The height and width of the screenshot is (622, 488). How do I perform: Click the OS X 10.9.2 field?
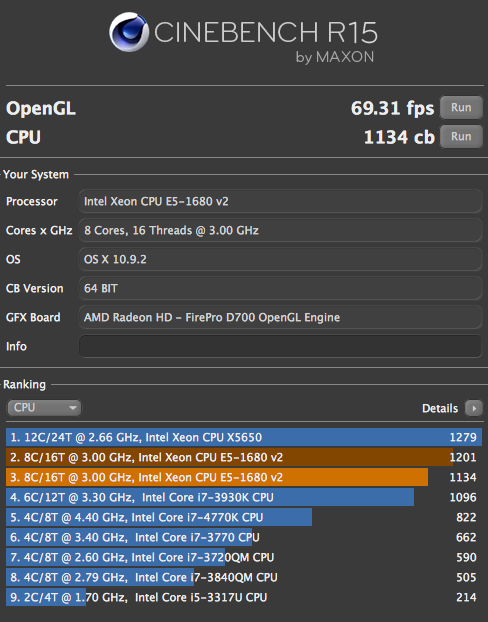click(x=280, y=259)
